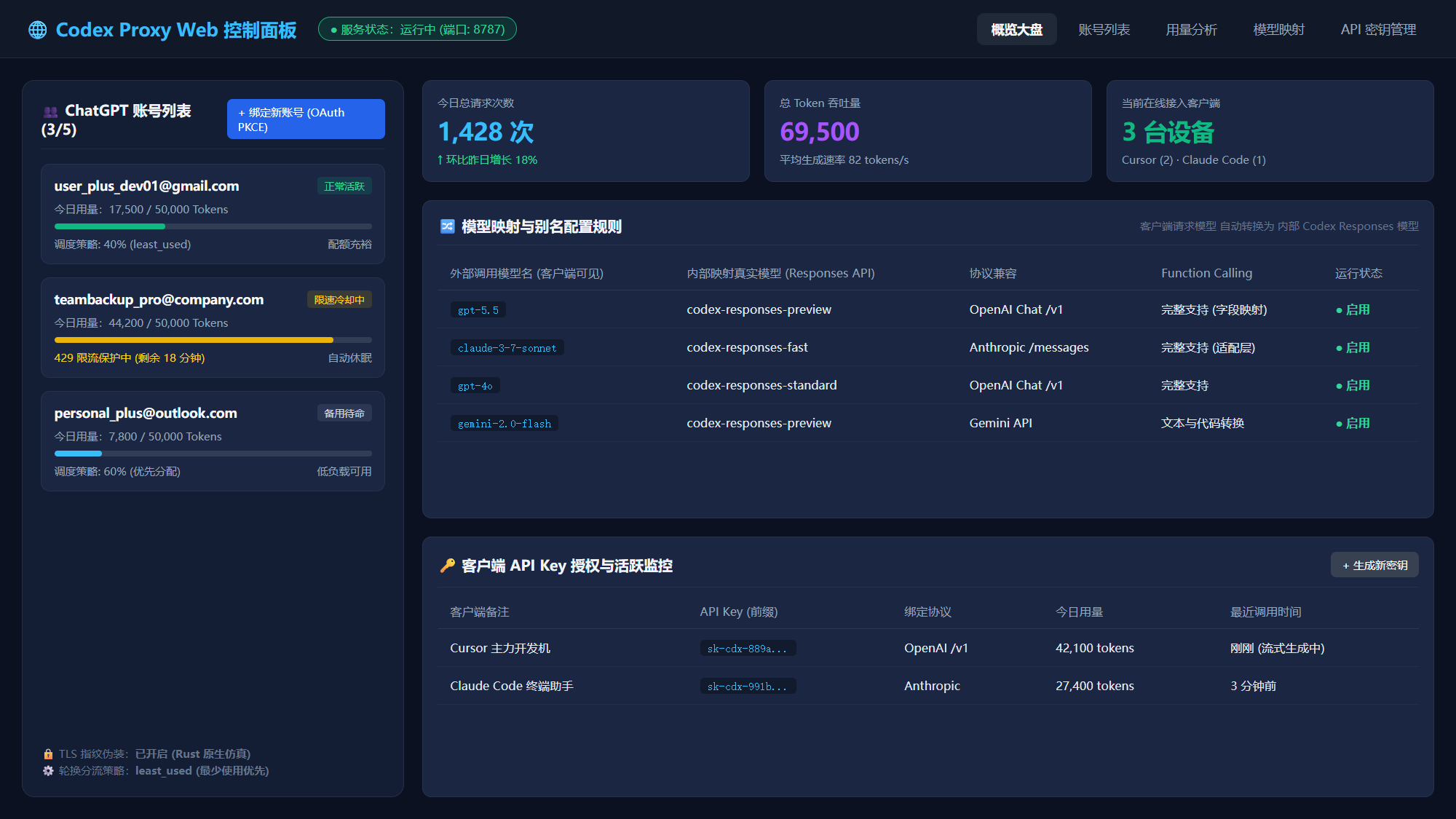Click 启用 status in the claude-3-7-sonnet row
This screenshot has width=1456, height=819.
(x=1353, y=347)
